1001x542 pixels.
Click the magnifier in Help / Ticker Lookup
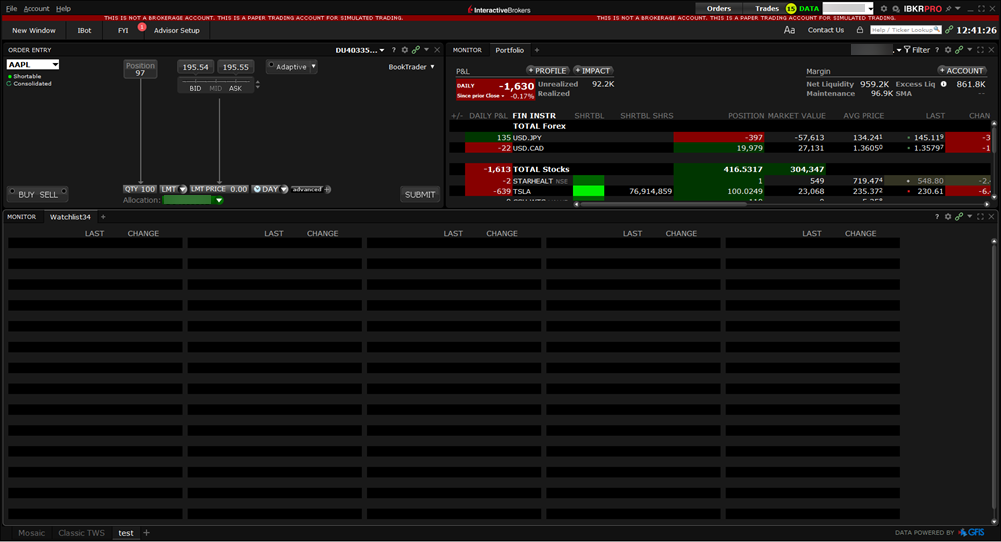pyautogui.click(x=937, y=29)
